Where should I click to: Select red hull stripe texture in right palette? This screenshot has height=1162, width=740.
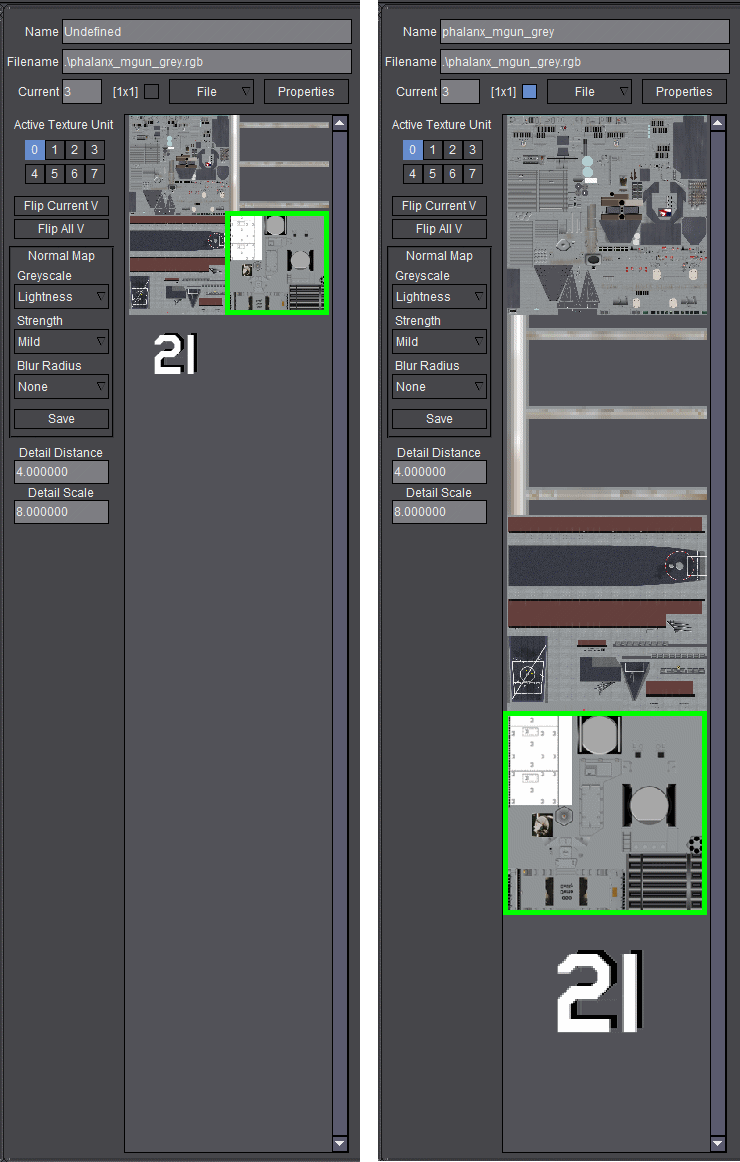coord(607,614)
